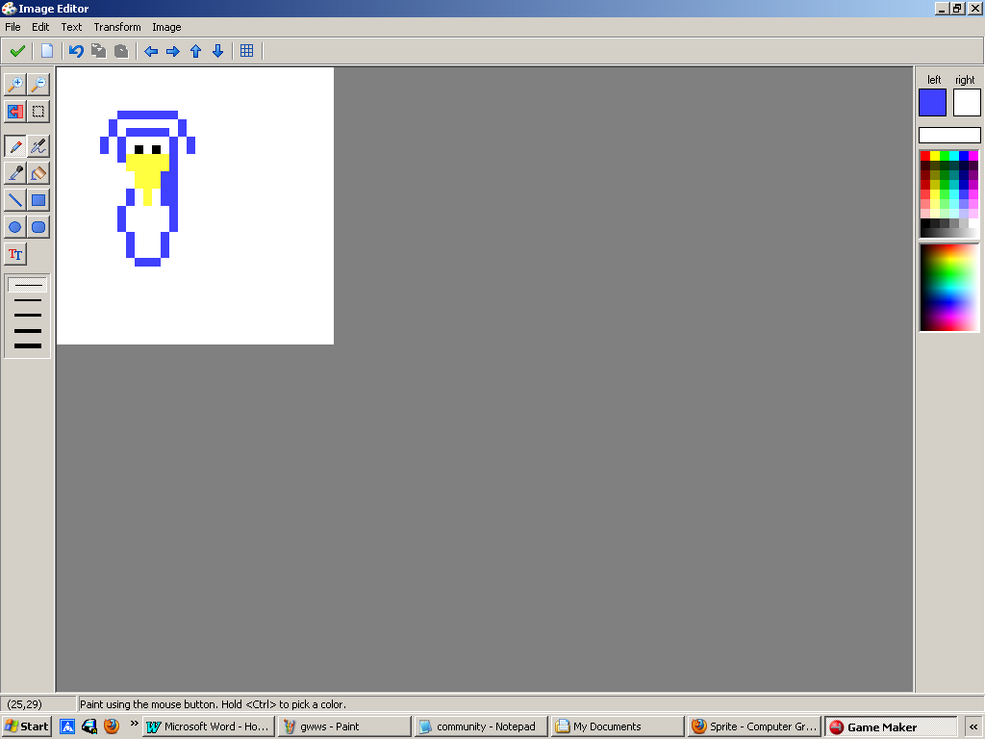Select the Zoom In magnifier tool
985x739 pixels.
(x=15, y=84)
